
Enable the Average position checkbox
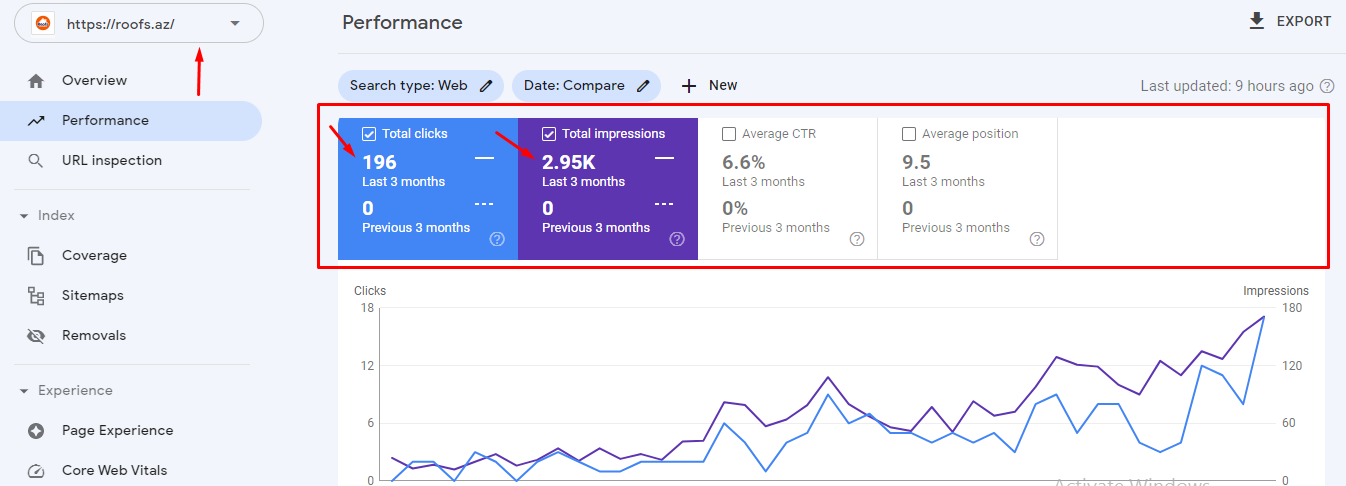tap(909, 134)
